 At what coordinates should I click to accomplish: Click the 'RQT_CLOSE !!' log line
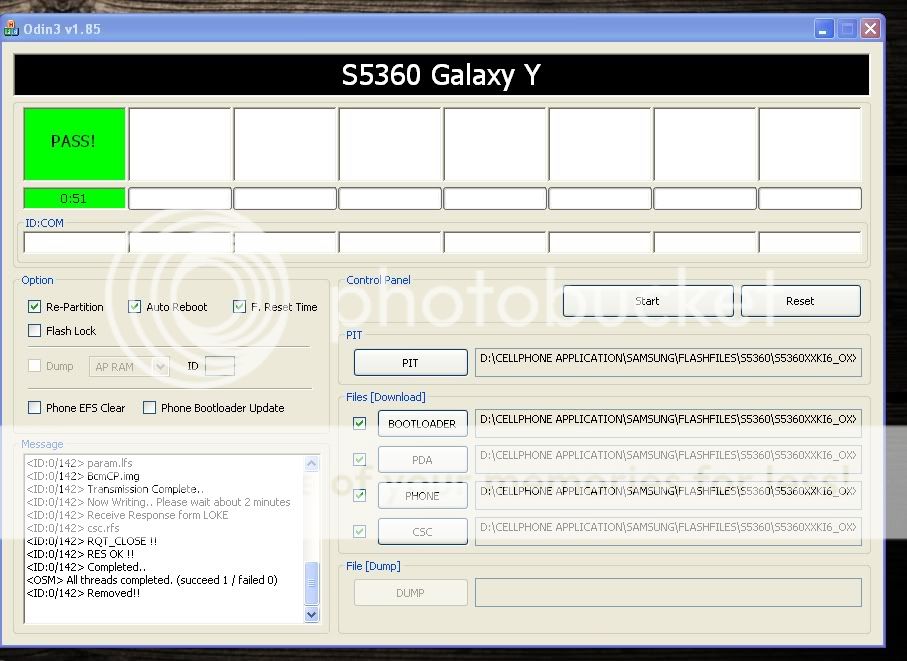click(x=91, y=541)
